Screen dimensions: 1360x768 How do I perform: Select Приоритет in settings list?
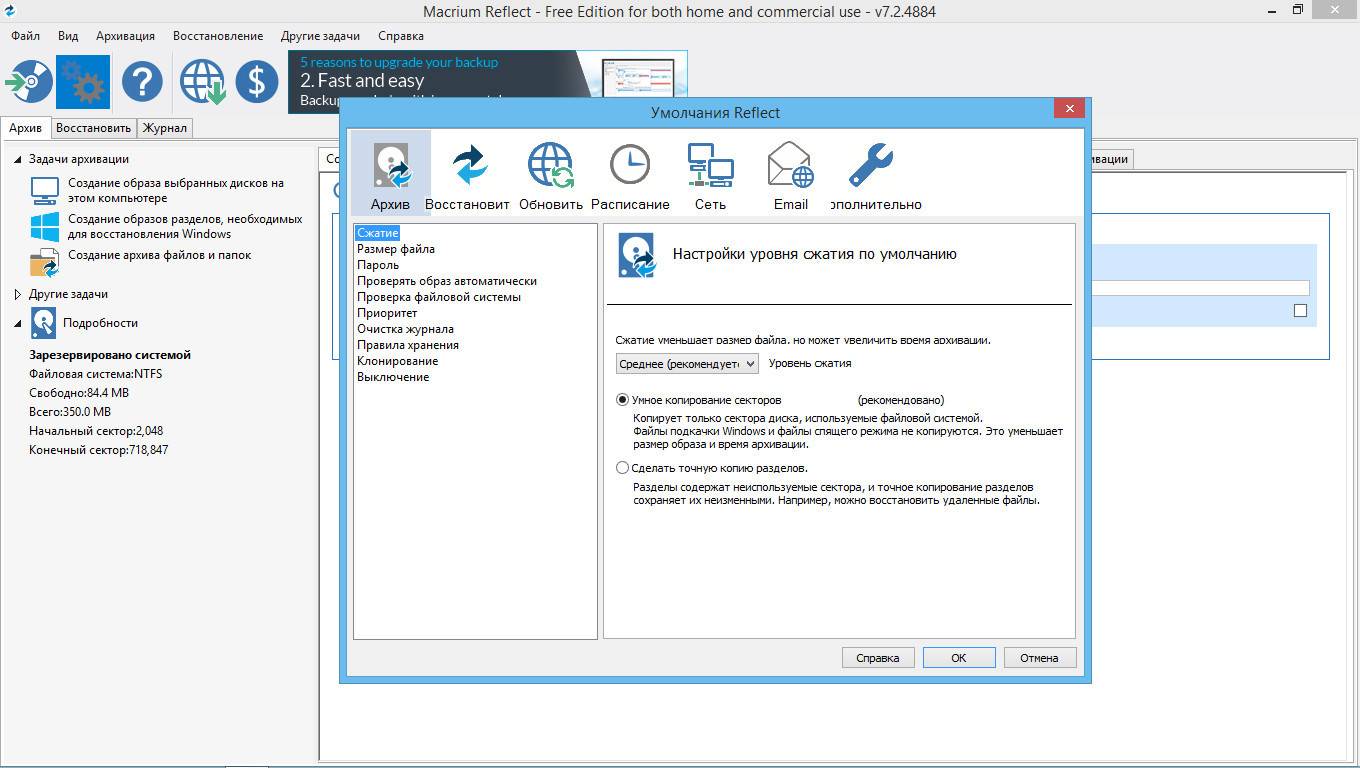tap(387, 313)
